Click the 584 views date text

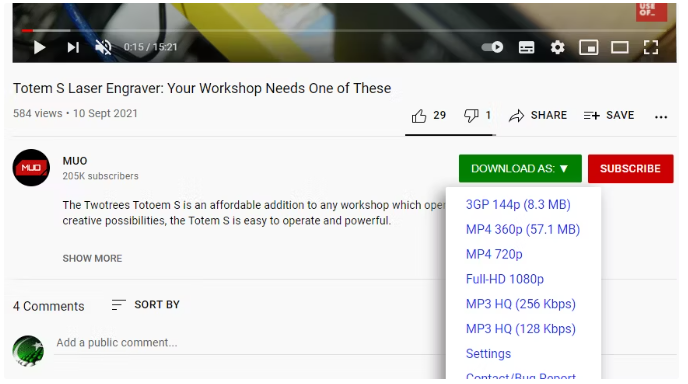pos(75,114)
